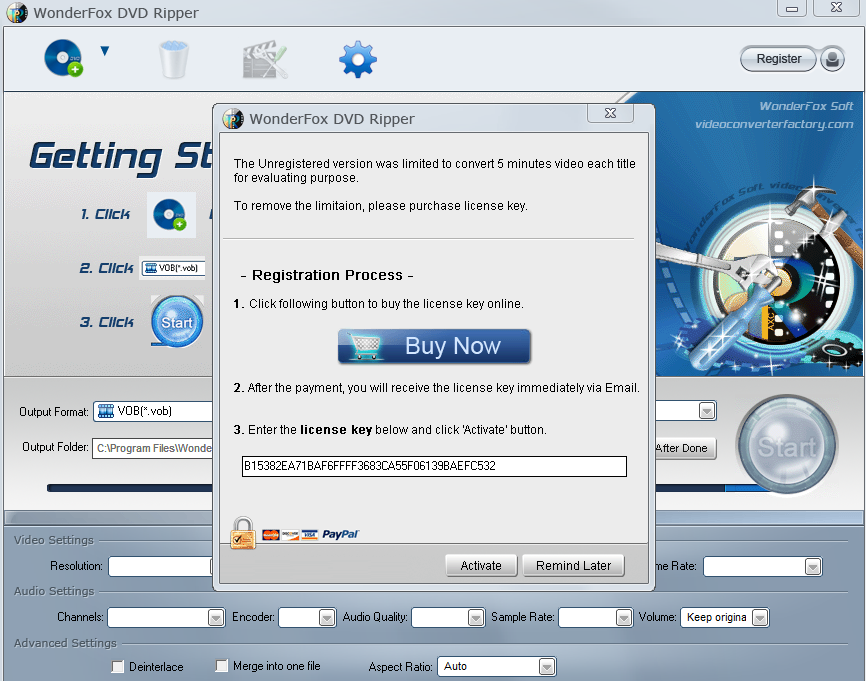Click the small Start button in step 3
866x681 pixels.
[x=177, y=321]
